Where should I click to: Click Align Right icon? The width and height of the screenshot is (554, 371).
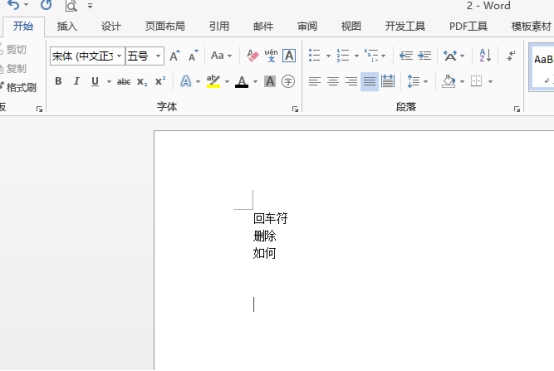click(351, 82)
